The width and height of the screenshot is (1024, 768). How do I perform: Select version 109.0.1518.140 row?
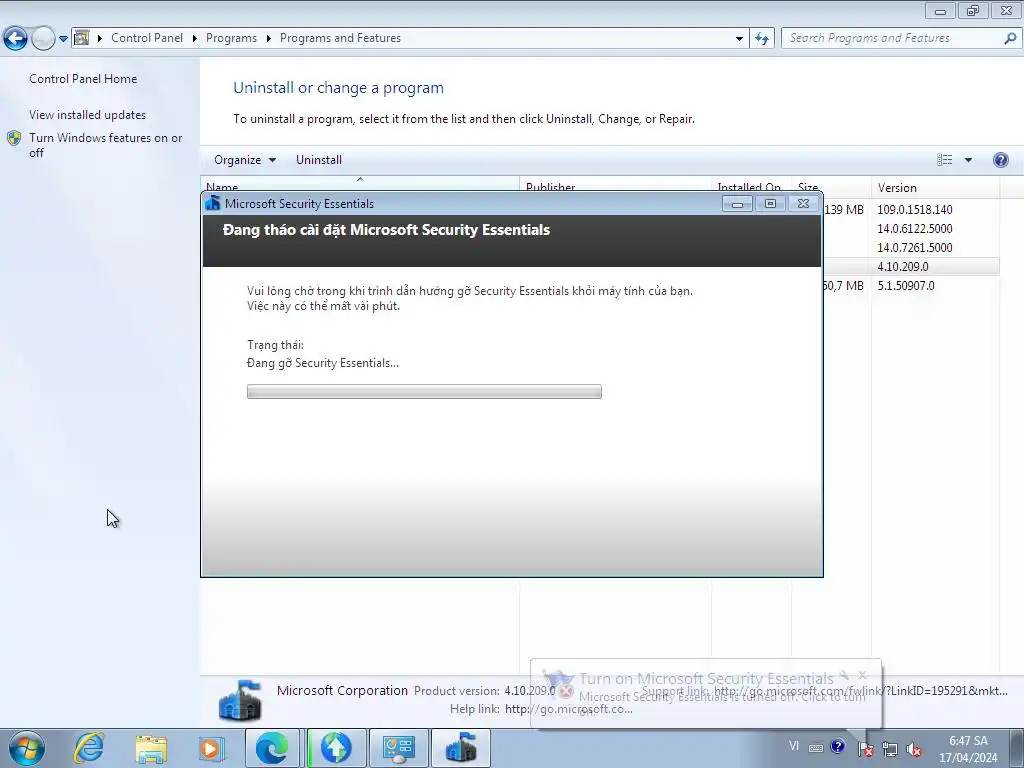point(914,210)
